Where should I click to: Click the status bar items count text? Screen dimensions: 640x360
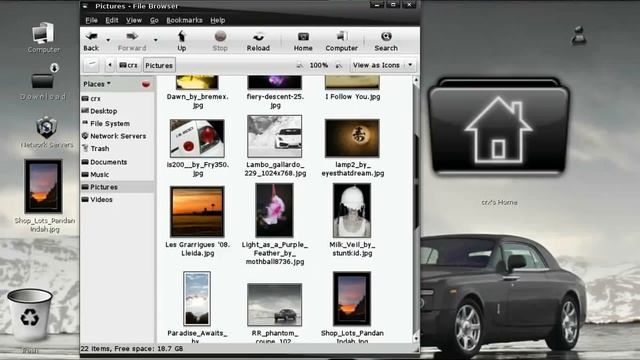[x=131, y=349]
